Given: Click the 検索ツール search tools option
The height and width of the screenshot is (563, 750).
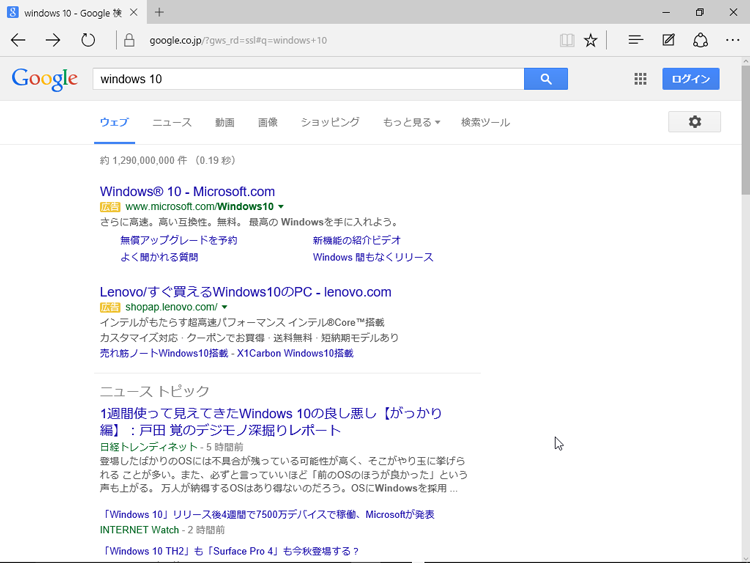Looking at the screenshot, I should pos(485,122).
